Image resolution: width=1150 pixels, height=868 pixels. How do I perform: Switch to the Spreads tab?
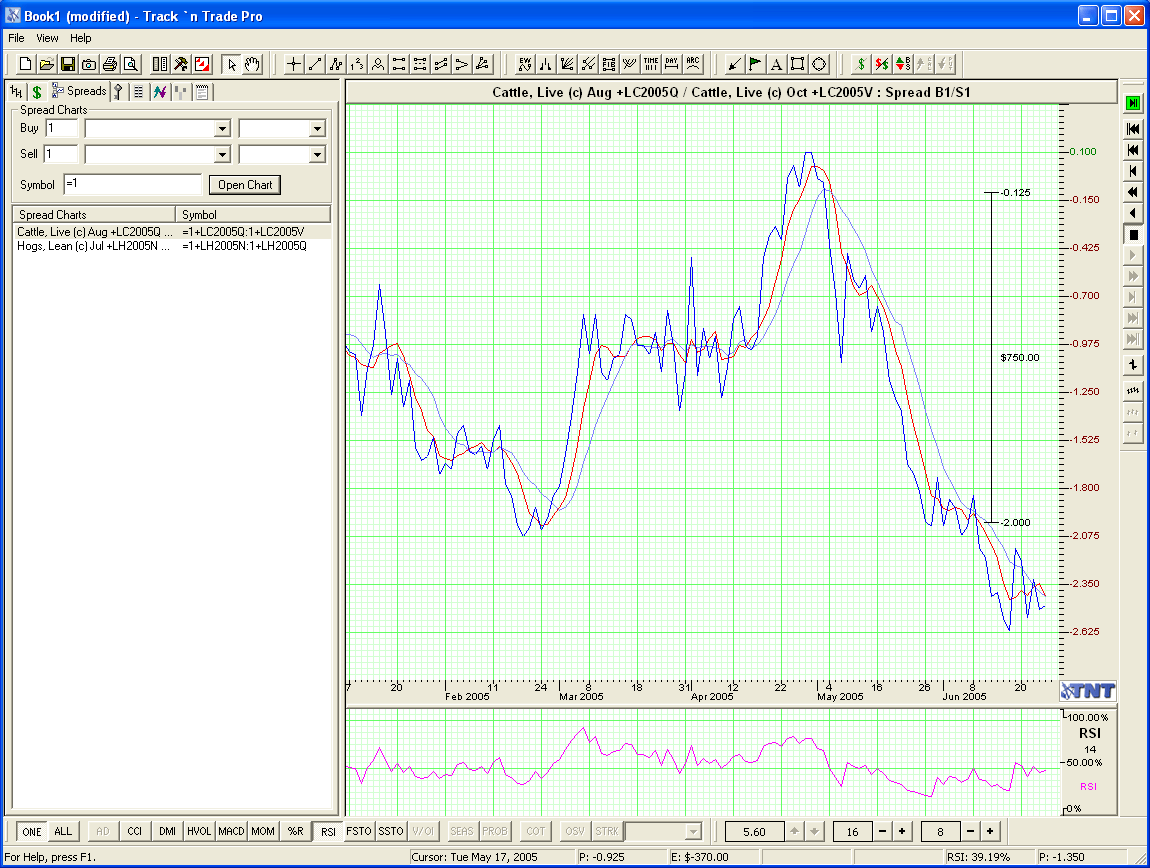point(80,91)
